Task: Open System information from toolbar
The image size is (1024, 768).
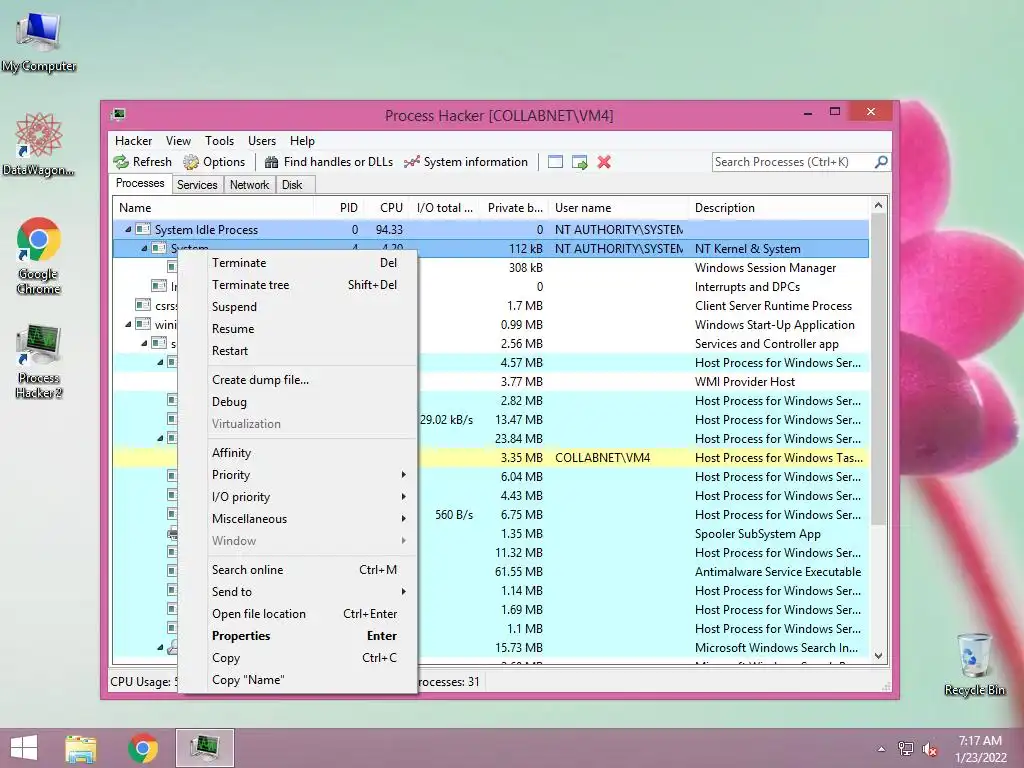Action: pyautogui.click(x=466, y=162)
